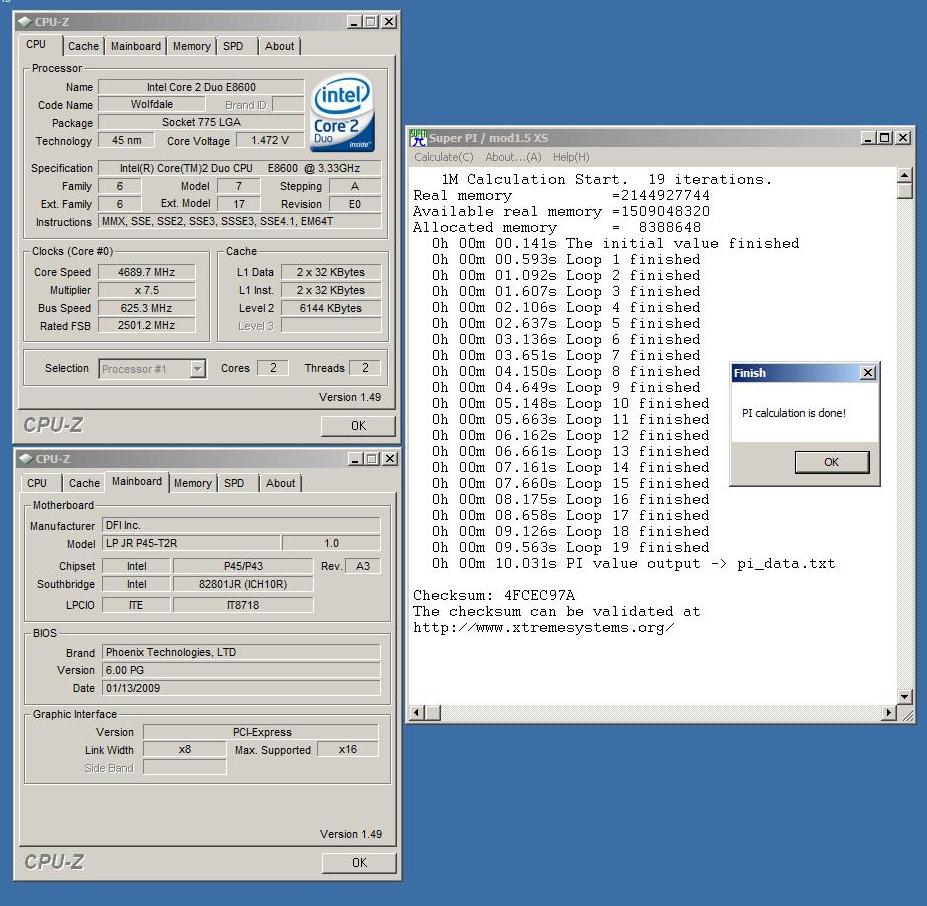Click Model value 'LP JR P45-T2R'
Image resolution: width=927 pixels, height=906 pixels.
(192, 543)
